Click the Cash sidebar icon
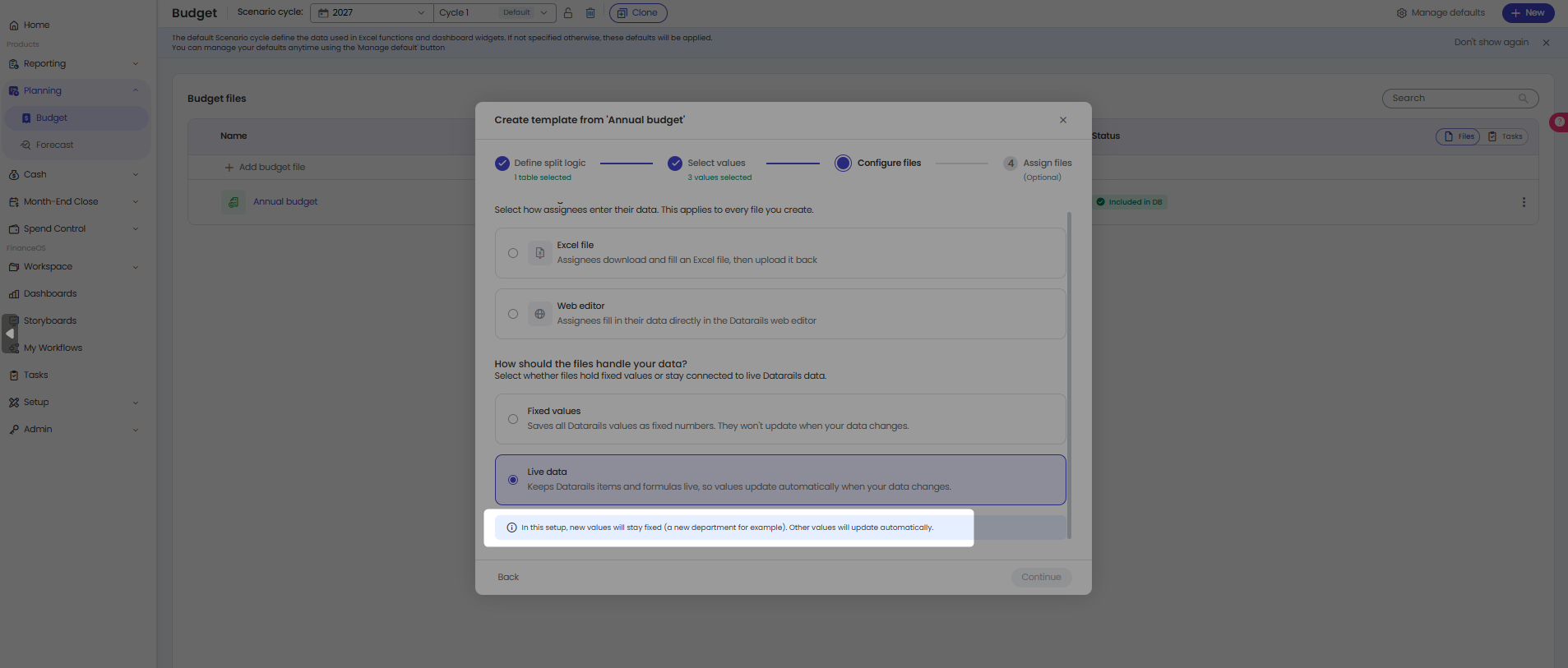 point(14,175)
